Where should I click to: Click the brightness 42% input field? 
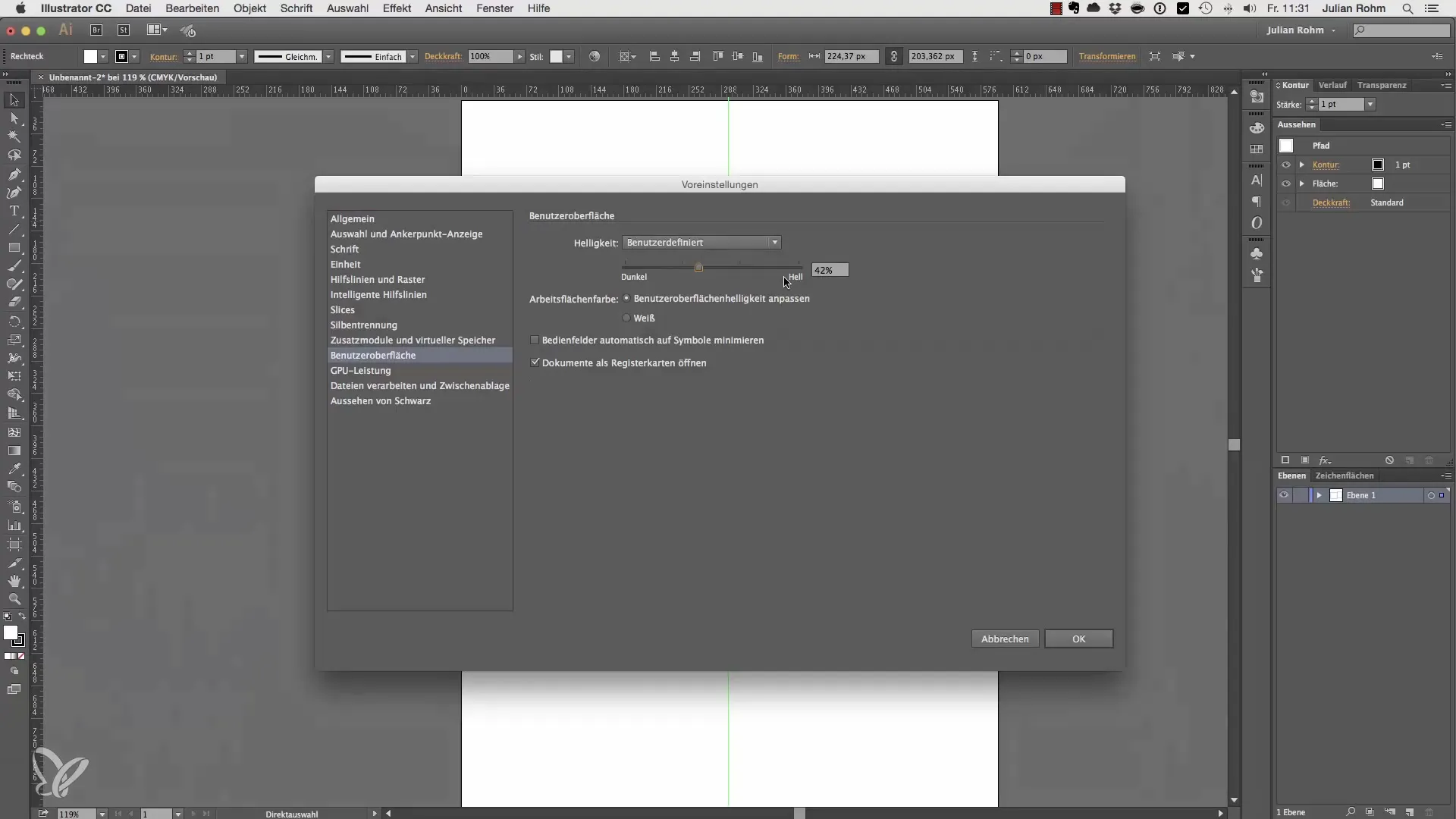[830, 270]
